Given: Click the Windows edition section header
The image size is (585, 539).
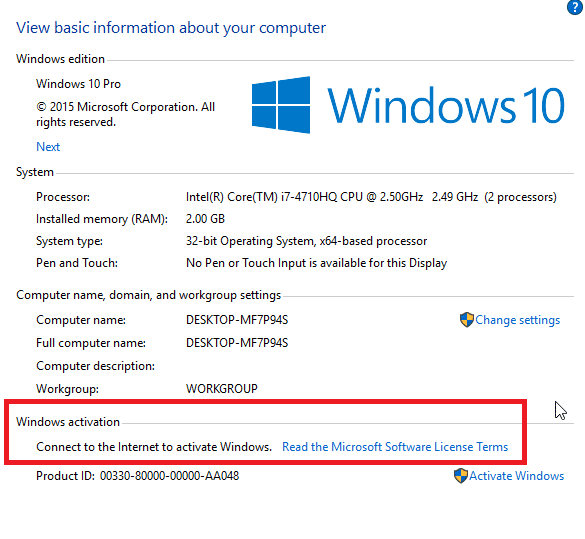Looking at the screenshot, I should click(60, 59).
